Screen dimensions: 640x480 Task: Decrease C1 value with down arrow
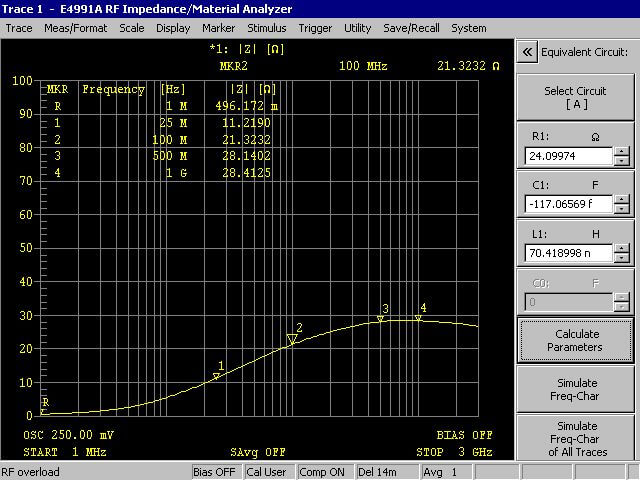point(622,209)
